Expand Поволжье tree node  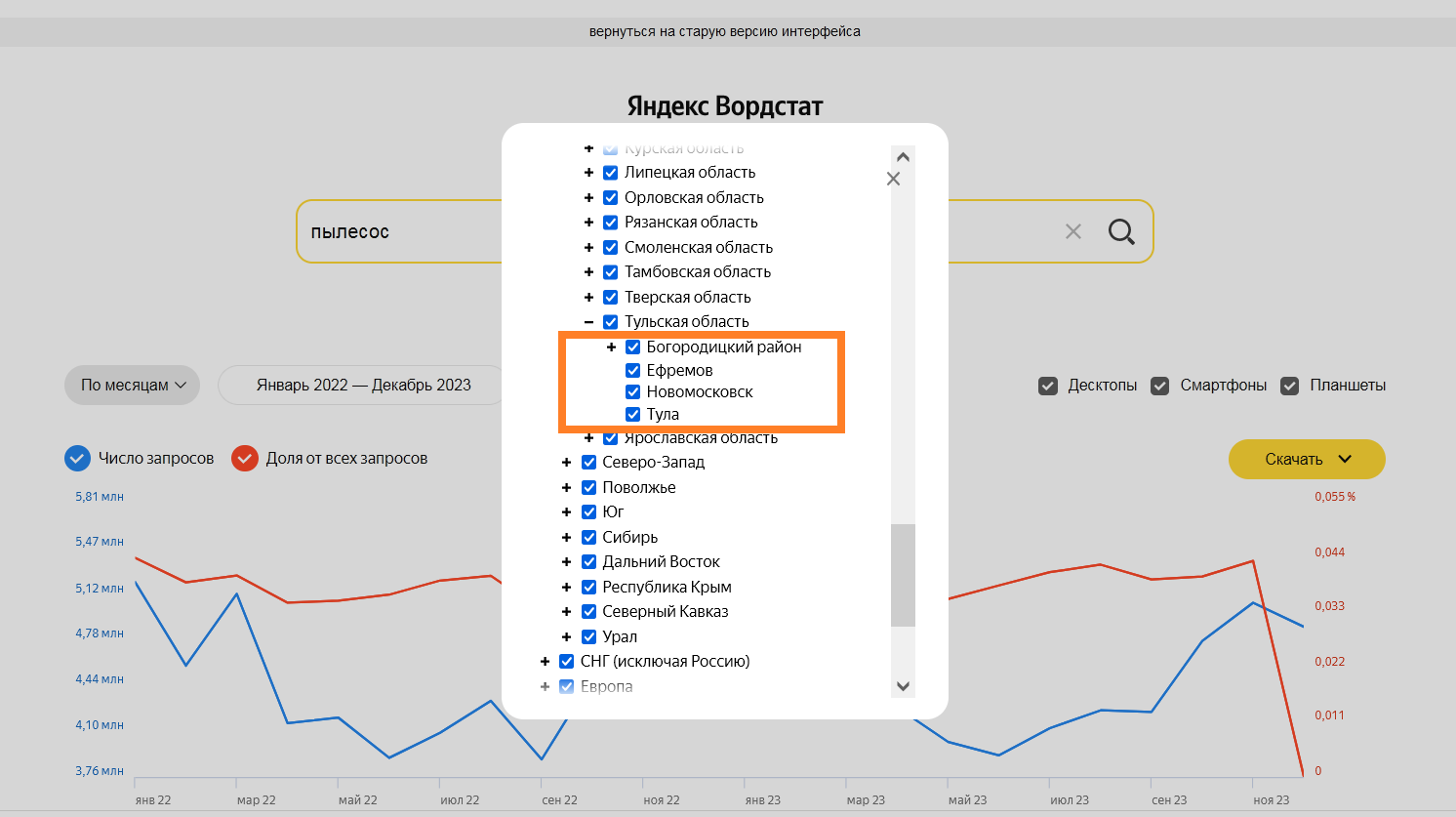(x=566, y=487)
